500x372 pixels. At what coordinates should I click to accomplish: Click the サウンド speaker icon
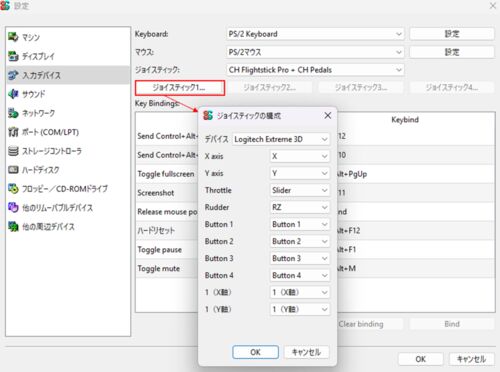(x=13, y=94)
